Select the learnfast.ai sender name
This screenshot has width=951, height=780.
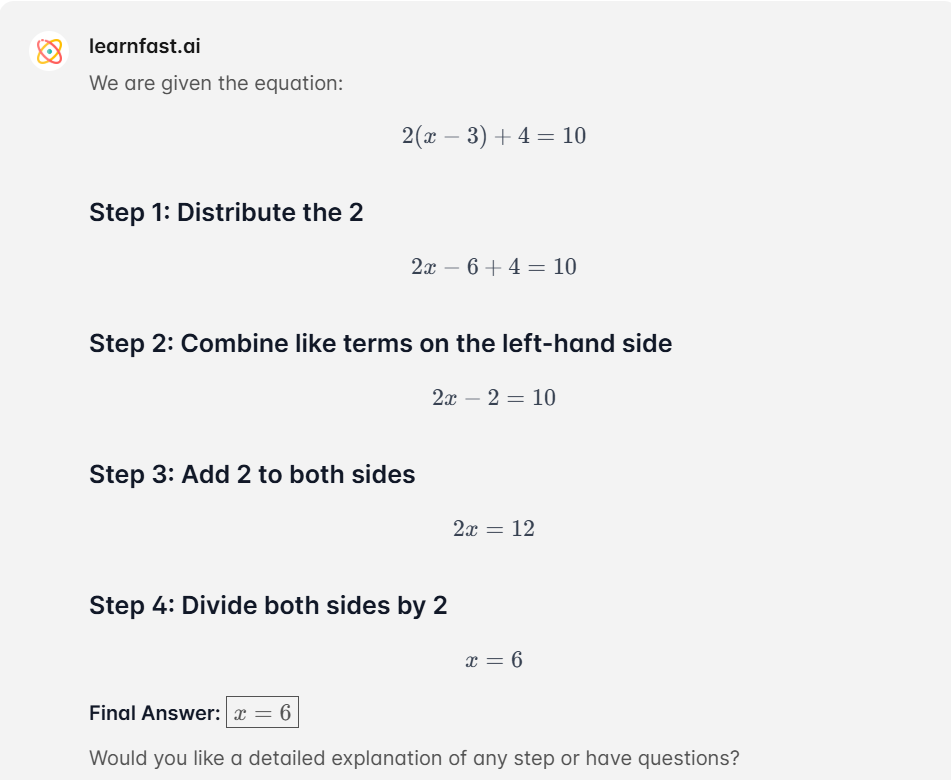144,46
